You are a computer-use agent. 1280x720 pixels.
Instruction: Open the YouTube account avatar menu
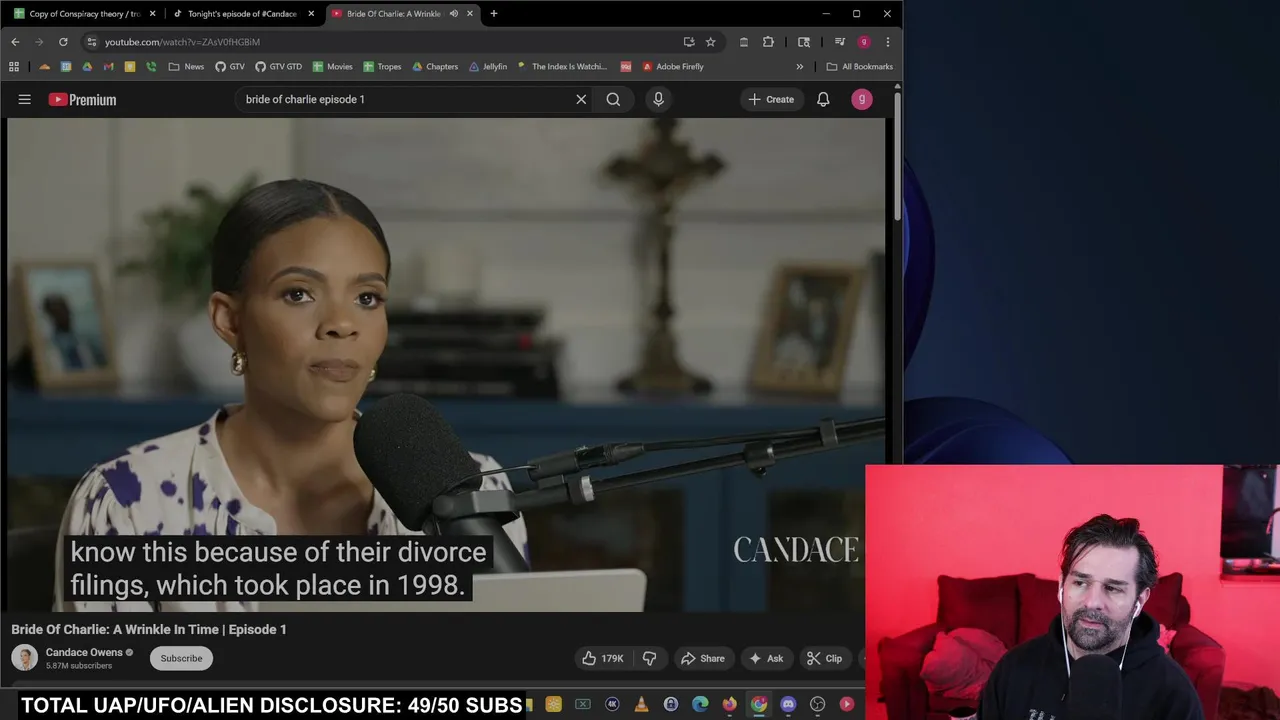coord(861,99)
